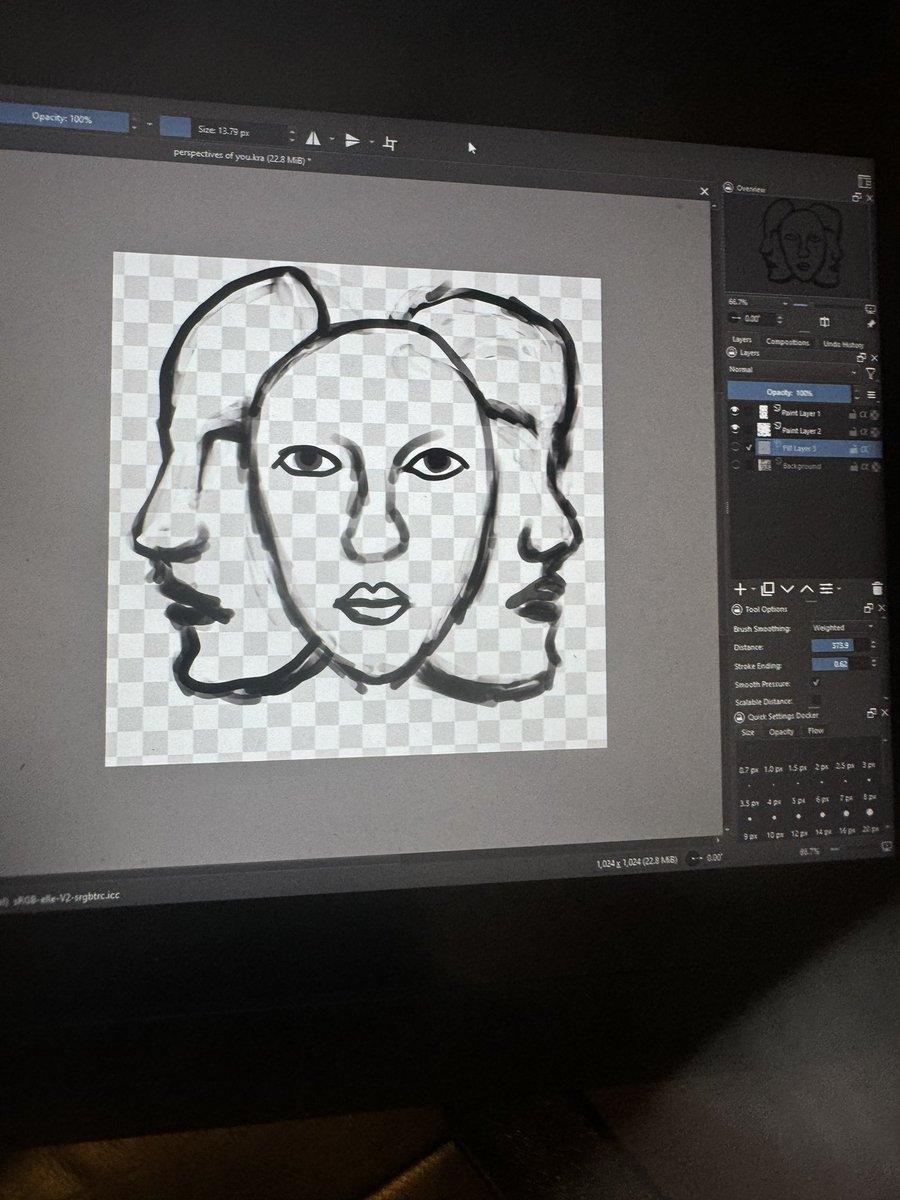Adjust the Distance 373.9 slider
The width and height of the screenshot is (900, 1200).
pyautogui.click(x=840, y=646)
